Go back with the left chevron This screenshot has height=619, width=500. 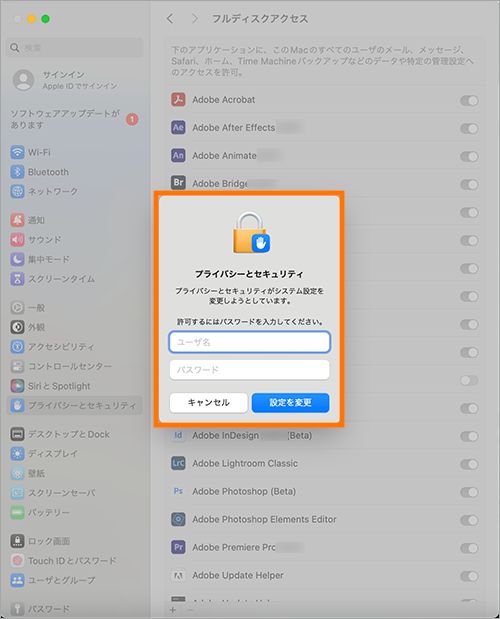(170, 19)
